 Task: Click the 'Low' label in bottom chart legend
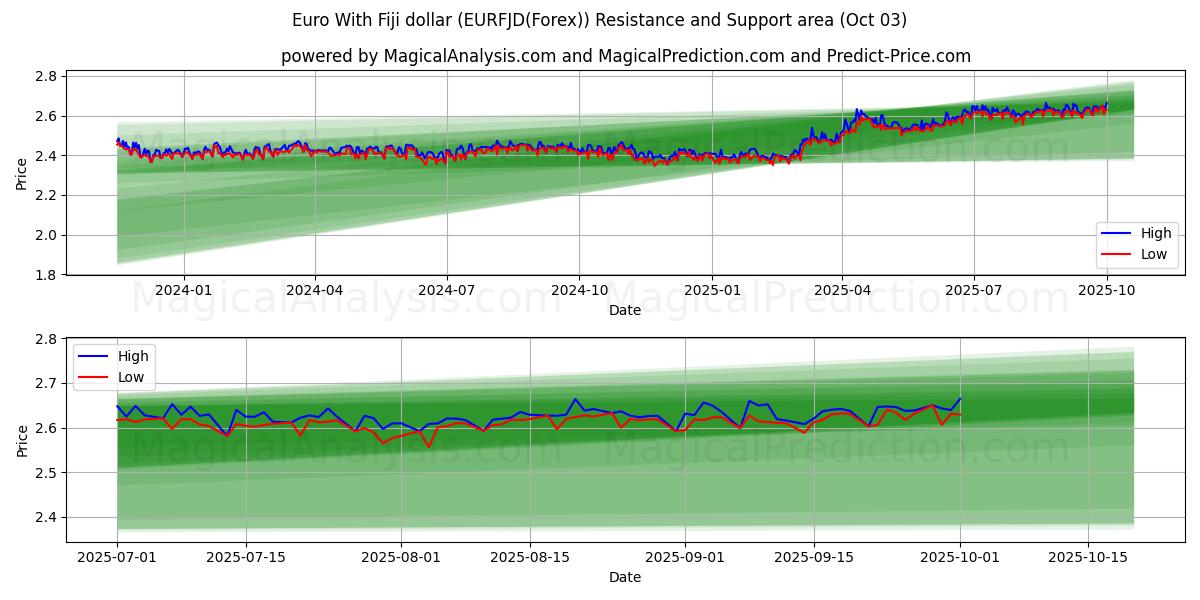130,377
